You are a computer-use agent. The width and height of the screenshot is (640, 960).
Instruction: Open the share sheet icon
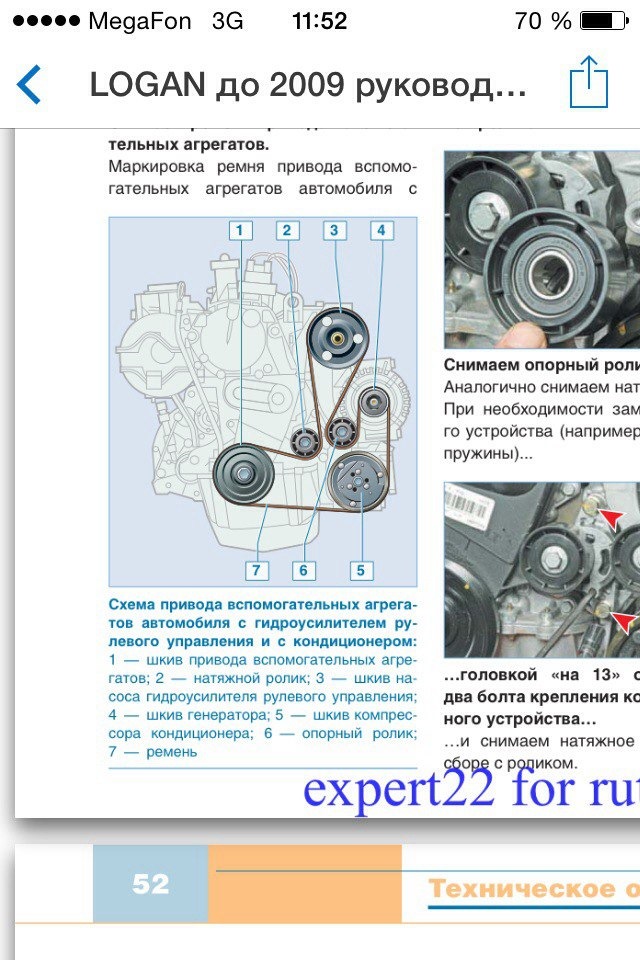coord(589,82)
